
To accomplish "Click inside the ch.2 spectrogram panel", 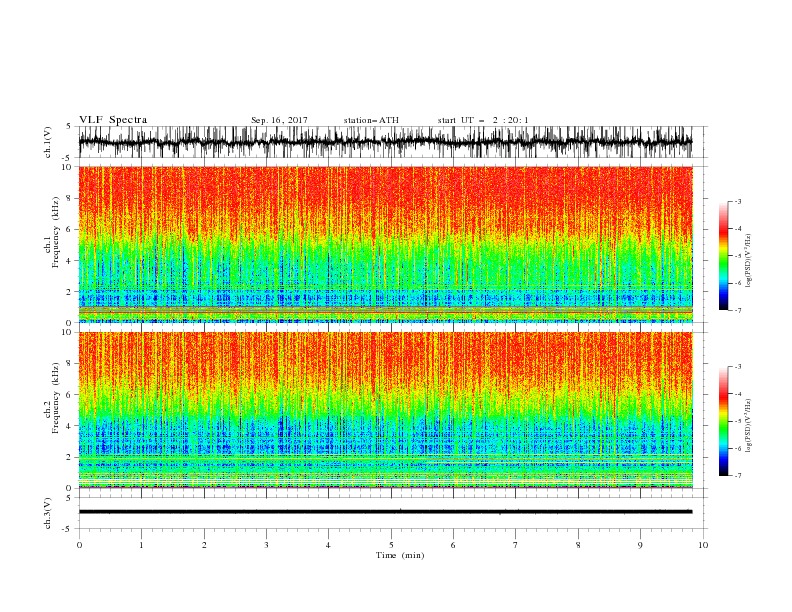I will tap(385, 410).
